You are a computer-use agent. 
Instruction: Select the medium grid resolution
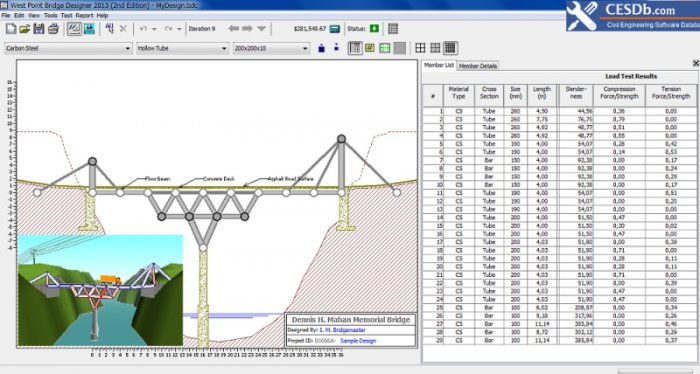coord(435,48)
